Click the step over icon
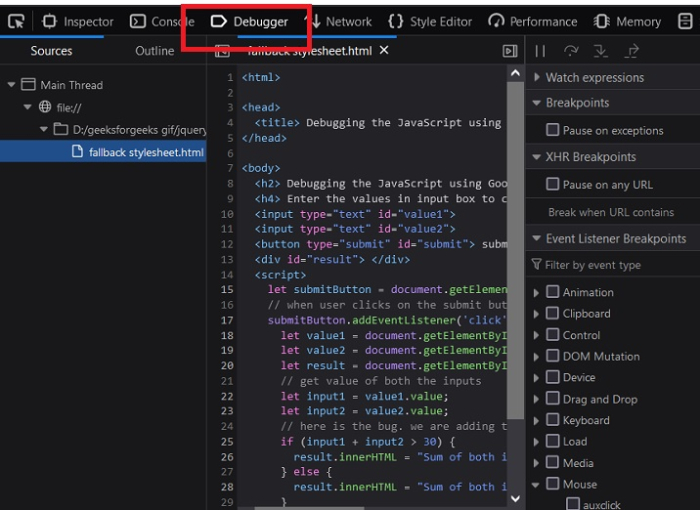 point(571,51)
